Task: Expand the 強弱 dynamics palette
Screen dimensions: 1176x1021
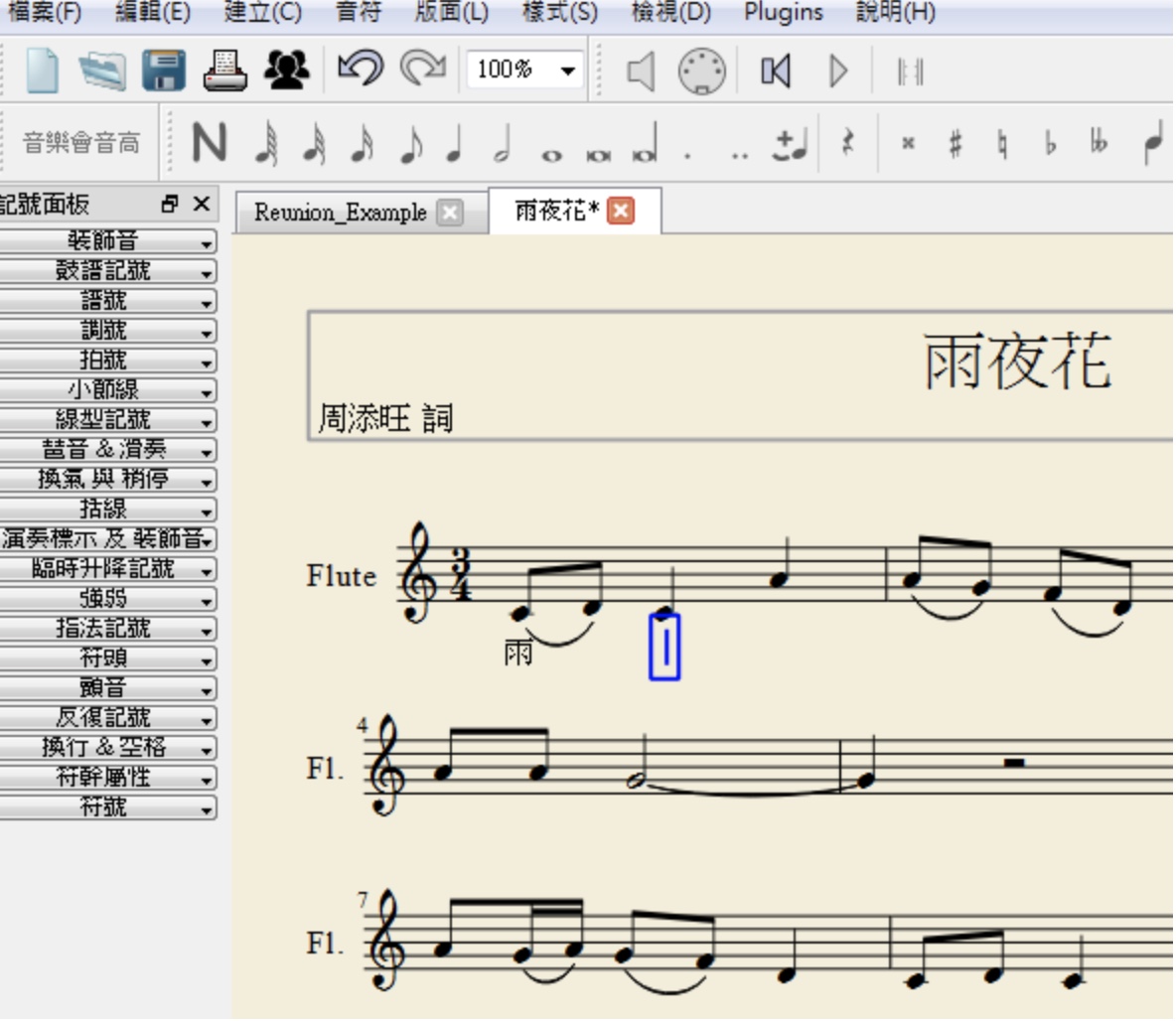Action: point(107,599)
